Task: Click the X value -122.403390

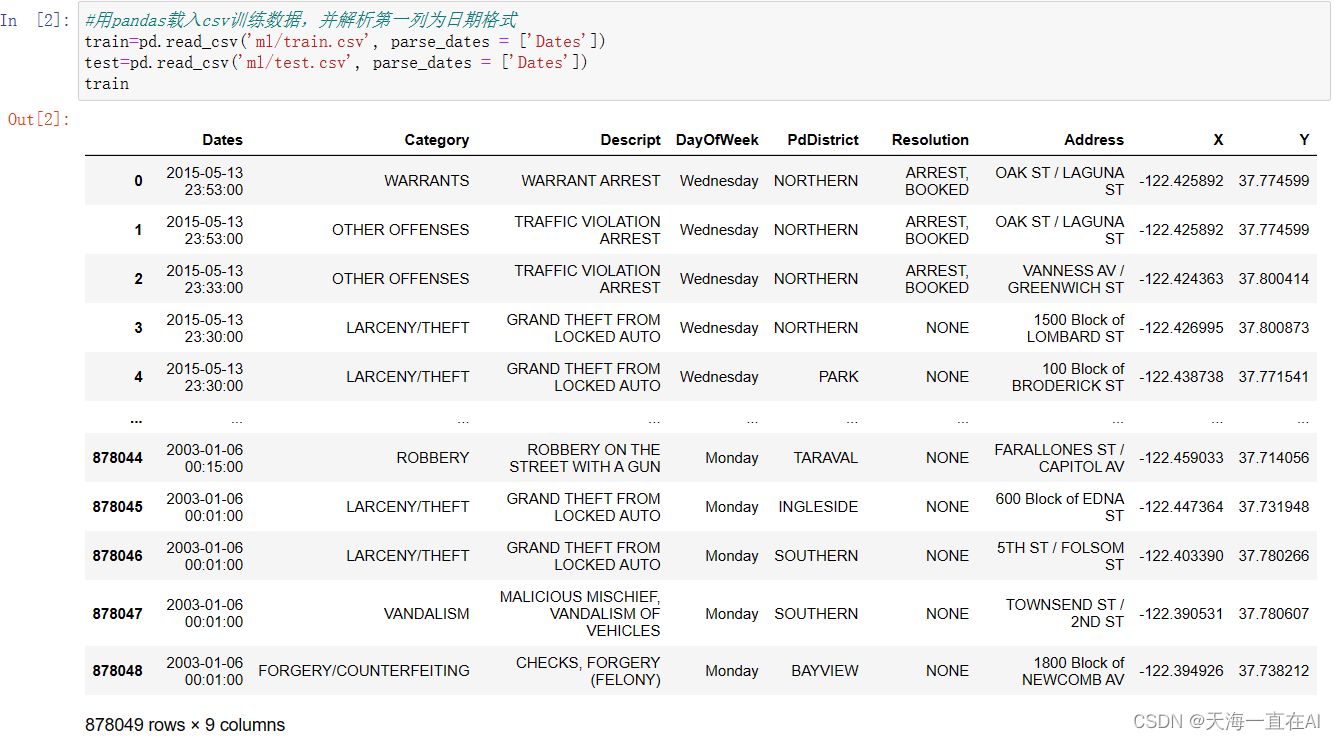Action: [x=1181, y=556]
